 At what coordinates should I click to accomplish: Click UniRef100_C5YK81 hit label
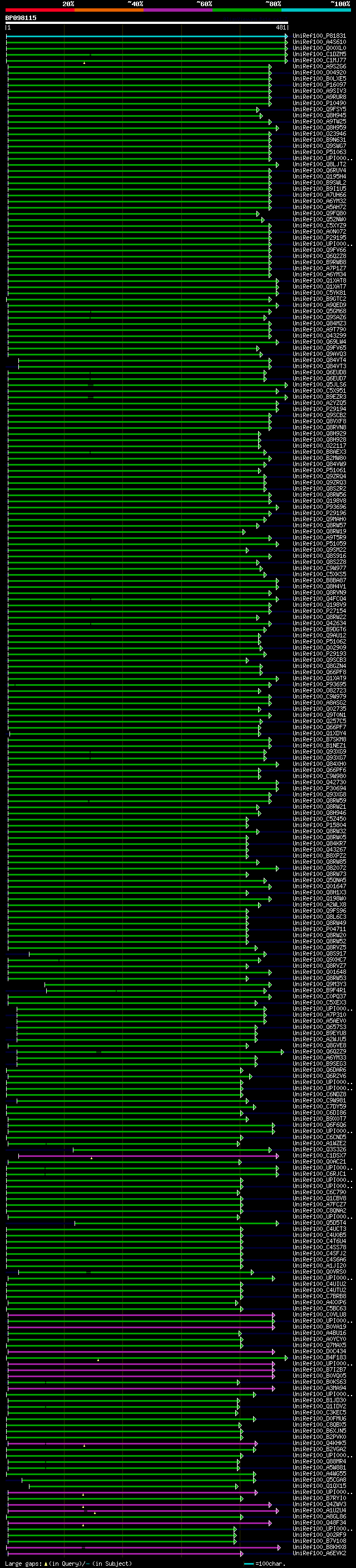[x=319, y=293]
